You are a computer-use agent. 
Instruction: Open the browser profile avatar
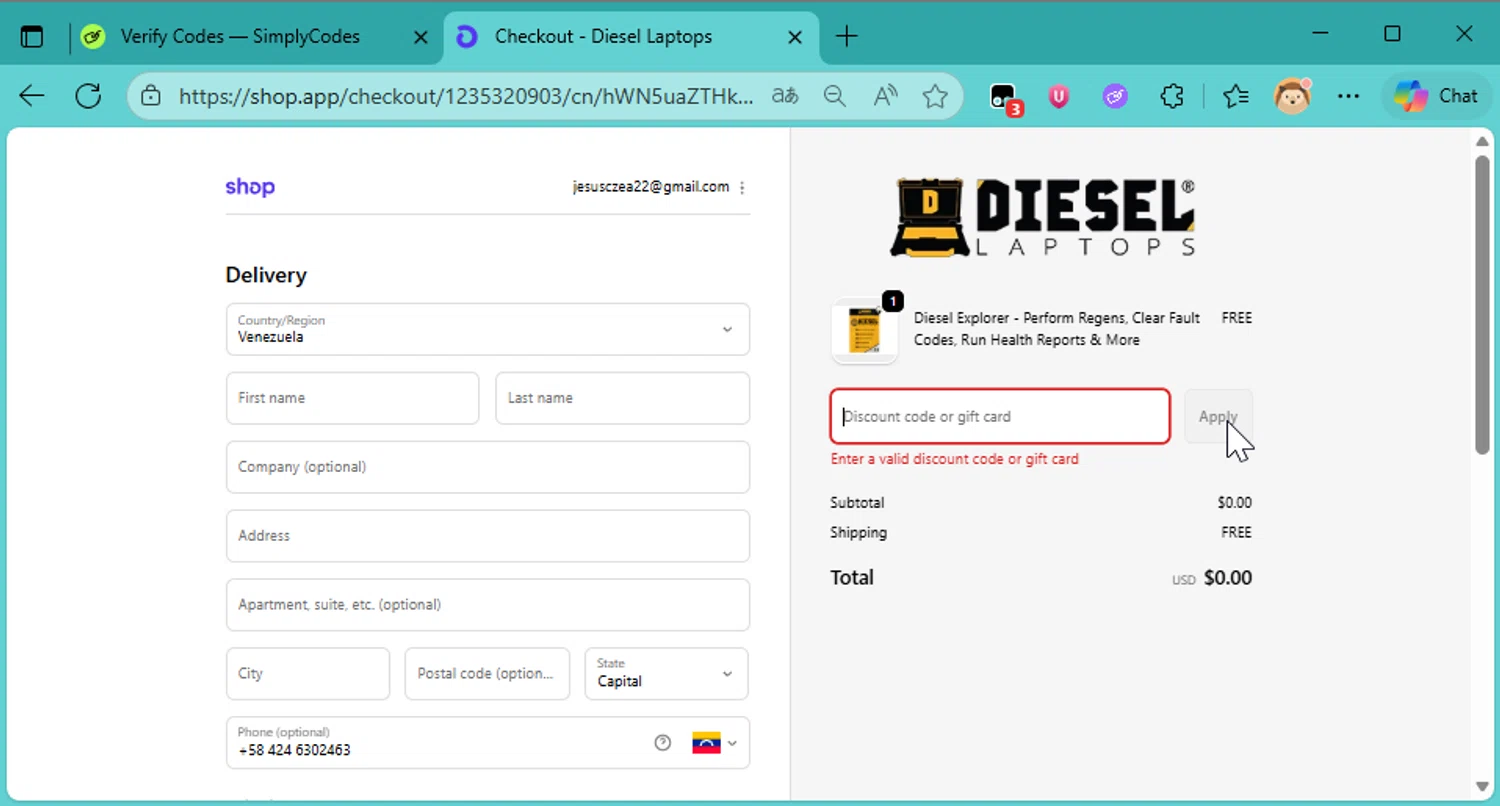click(1292, 96)
